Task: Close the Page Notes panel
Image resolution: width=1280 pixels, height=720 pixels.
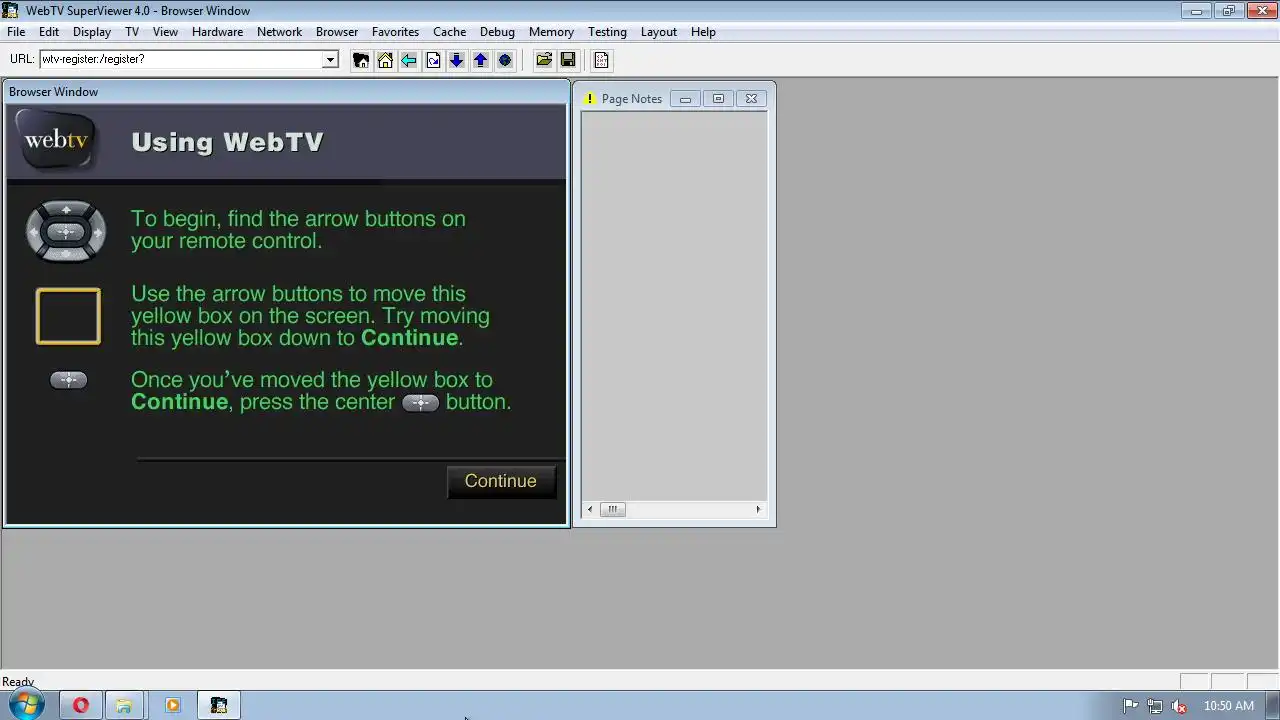Action: (751, 99)
